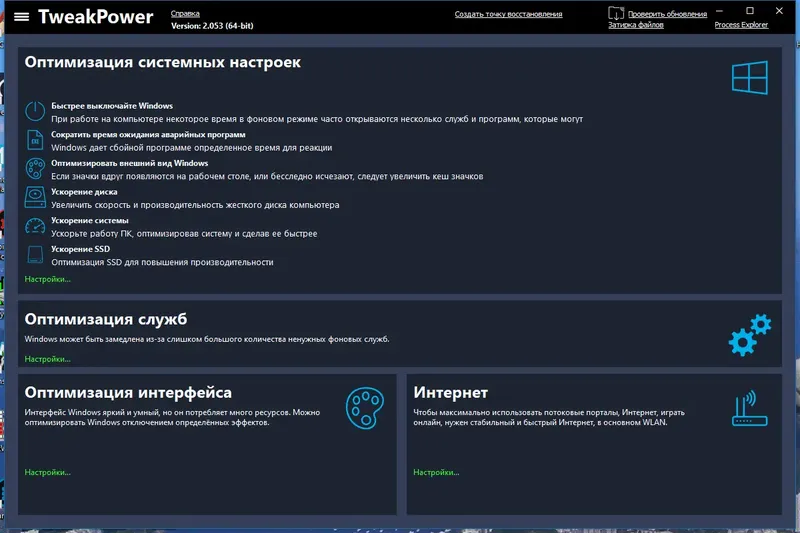The height and width of the screenshot is (533, 800).
Task: Click description about unneeded background services
Action: [207, 339]
